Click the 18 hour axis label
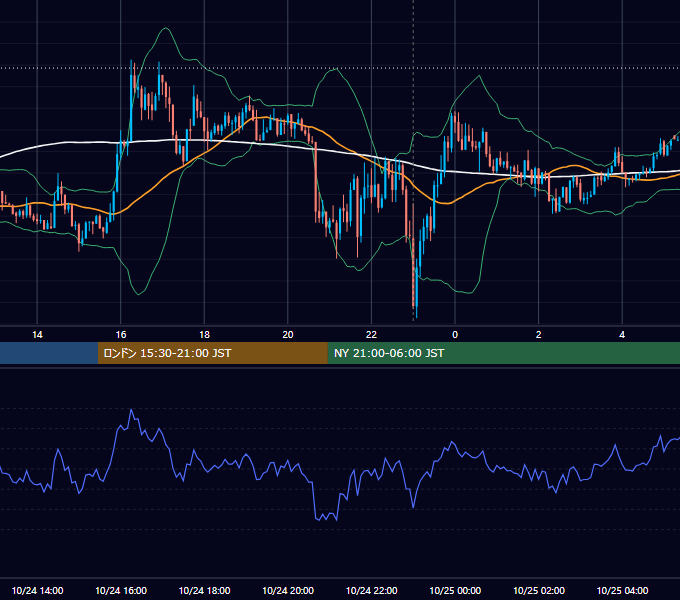 pos(204,335)
